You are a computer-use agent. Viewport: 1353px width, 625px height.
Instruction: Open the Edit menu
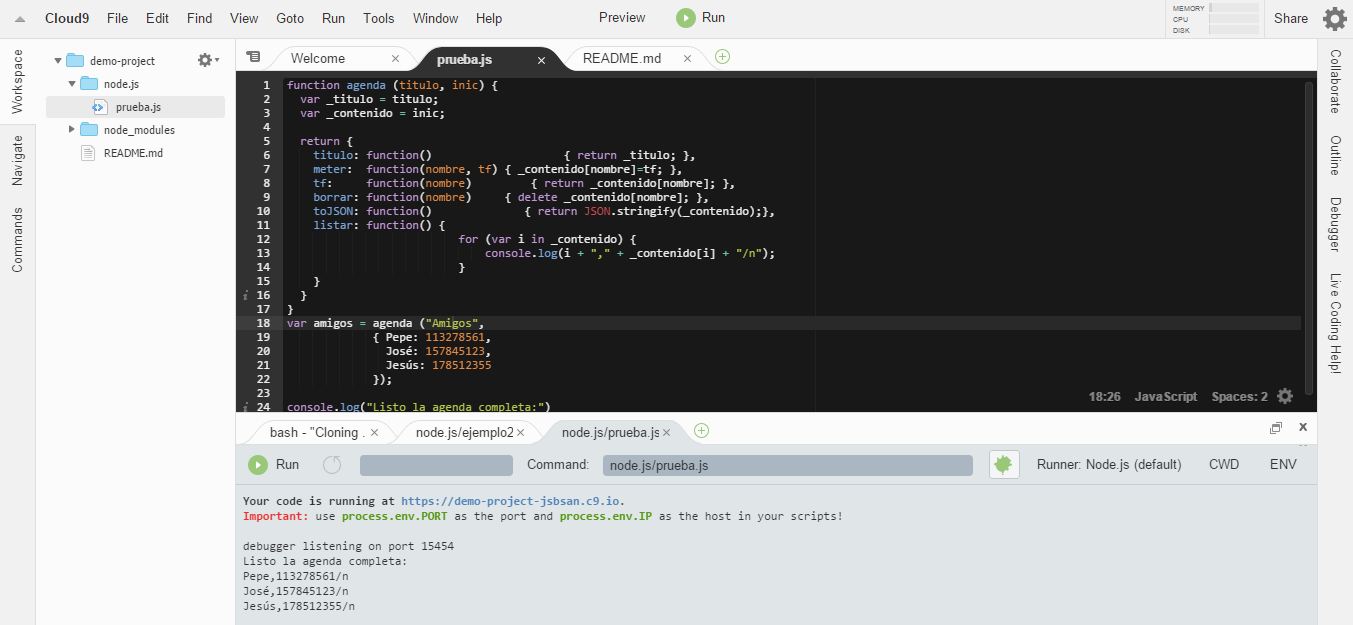[x=157, y=18]
